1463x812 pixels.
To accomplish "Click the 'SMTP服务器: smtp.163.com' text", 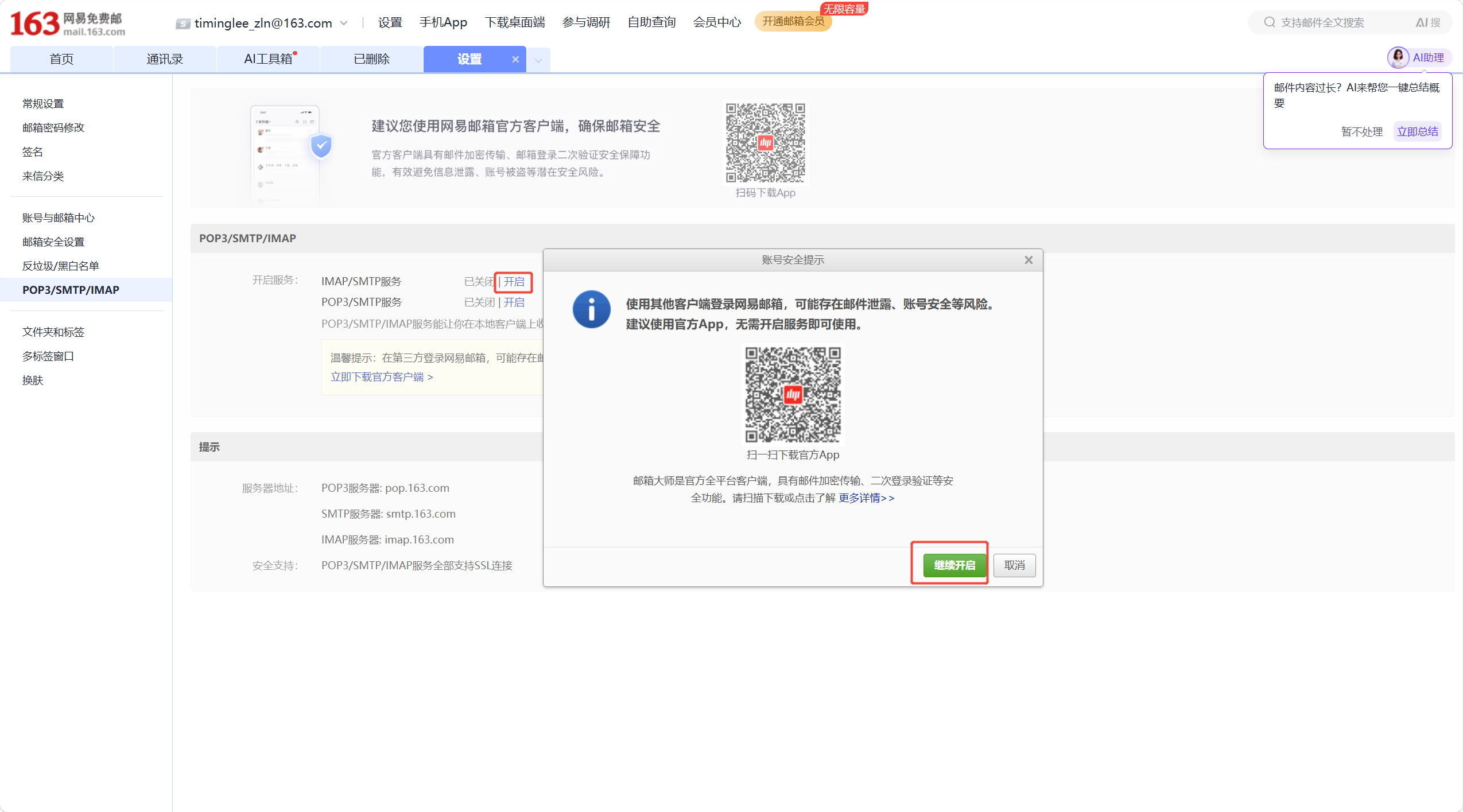I will (389, 514).
